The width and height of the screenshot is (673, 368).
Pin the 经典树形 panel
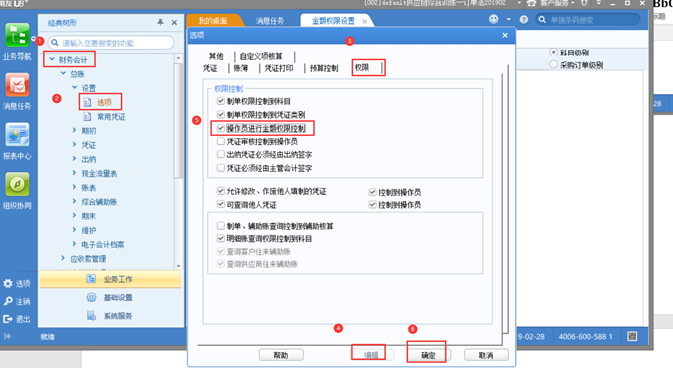(x=160, y=22)
